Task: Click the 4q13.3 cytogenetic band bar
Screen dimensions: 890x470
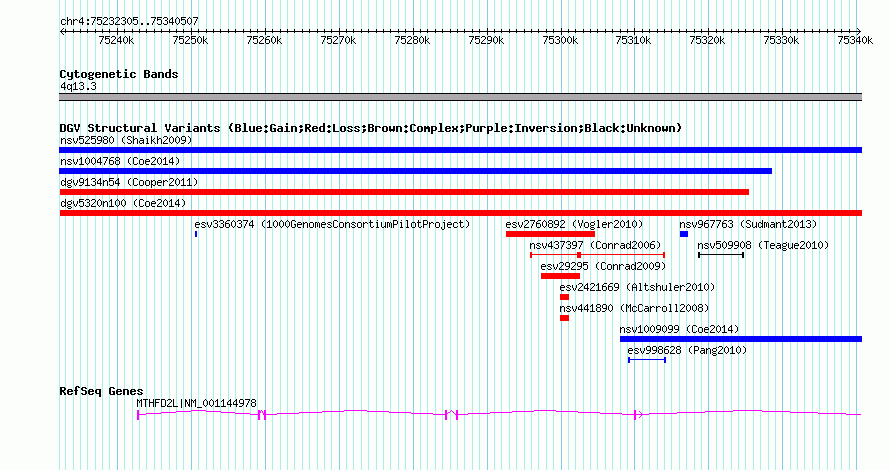Action: pyautogui.click(x=460, y=97)
